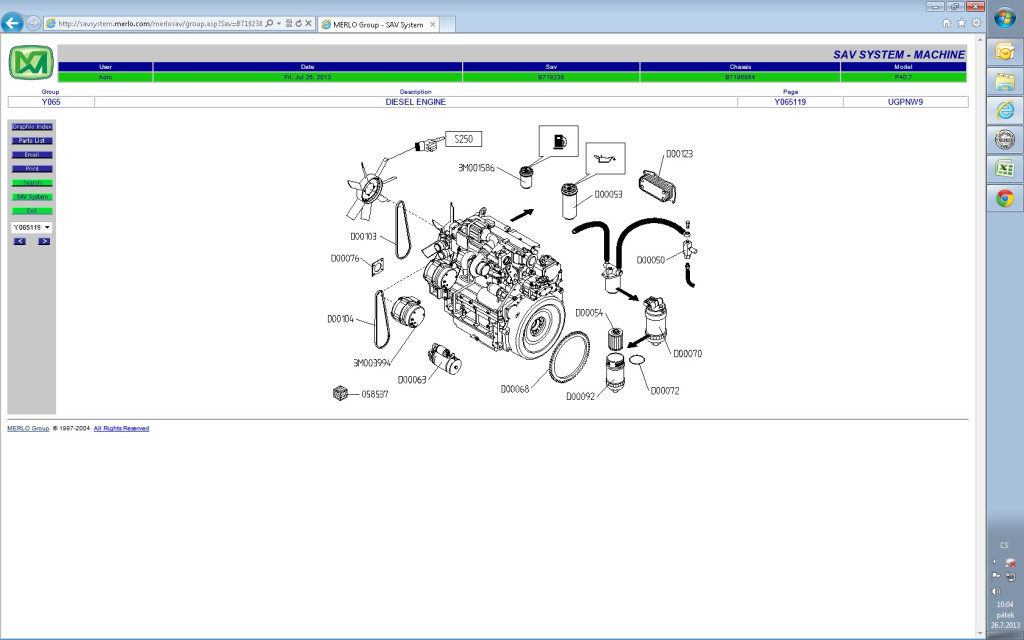Click the compatibility view icon in address bar
The width and height of the screenshot is (1024, 640).
coord(289,24)
